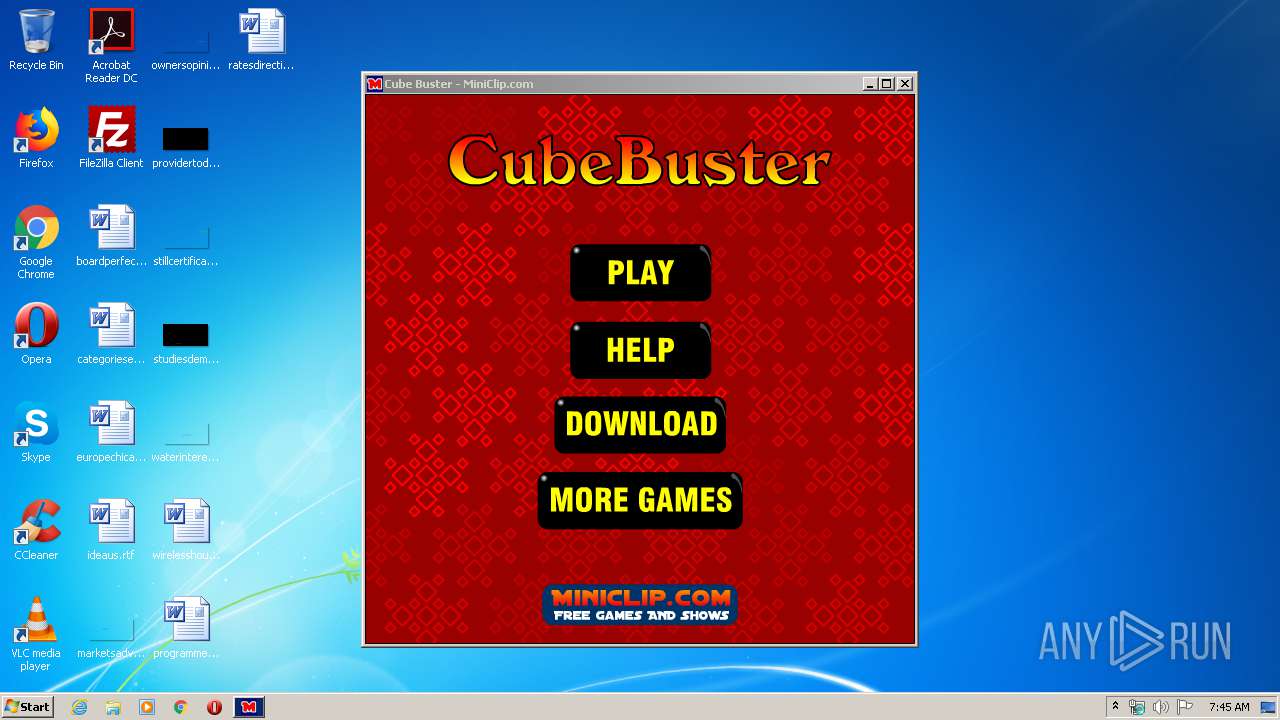Click the network status tray icon
The image size is (1280, 720).
click(x=1137, y=707)
